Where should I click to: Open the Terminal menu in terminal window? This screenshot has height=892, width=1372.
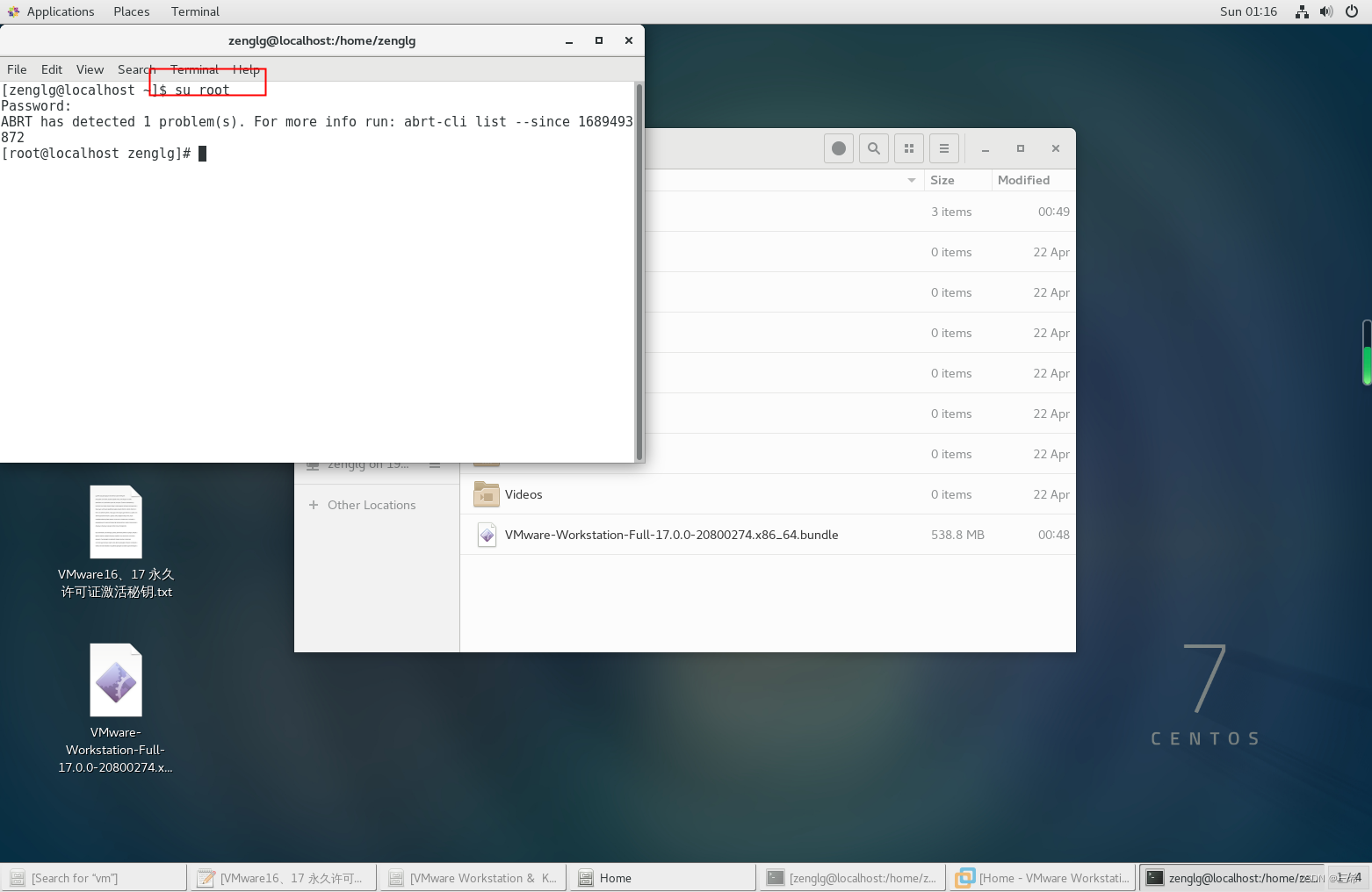click(x=194, y=69)
